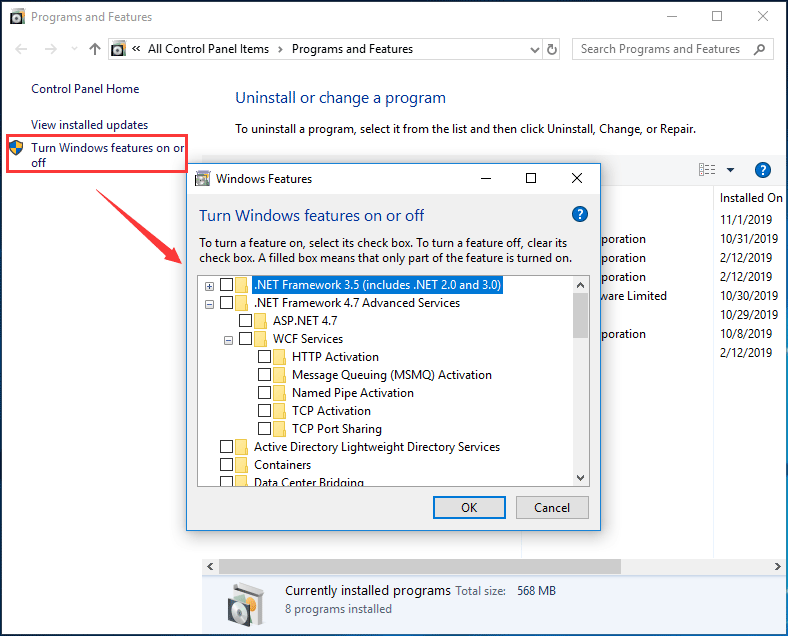Open Control Panel Home link
This screenshot has height=636, width=788.
click(x=85, y=89)
